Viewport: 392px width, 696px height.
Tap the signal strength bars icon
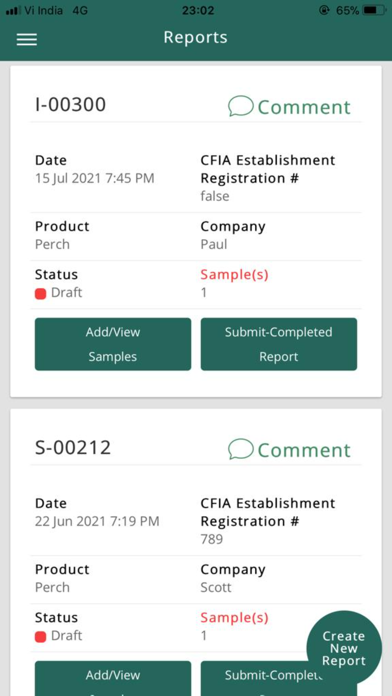14,10
